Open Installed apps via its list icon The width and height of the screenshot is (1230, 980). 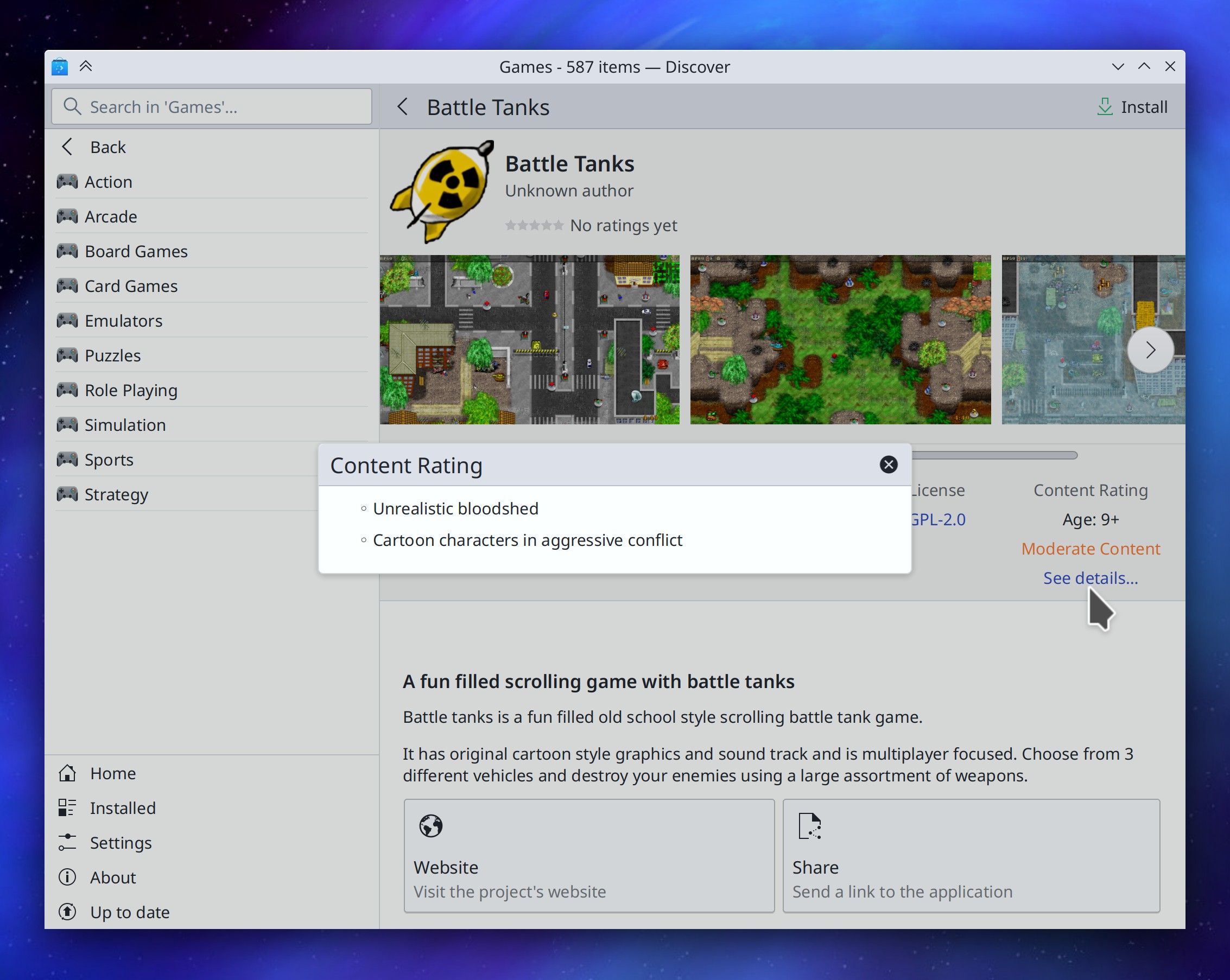(67, 808)
